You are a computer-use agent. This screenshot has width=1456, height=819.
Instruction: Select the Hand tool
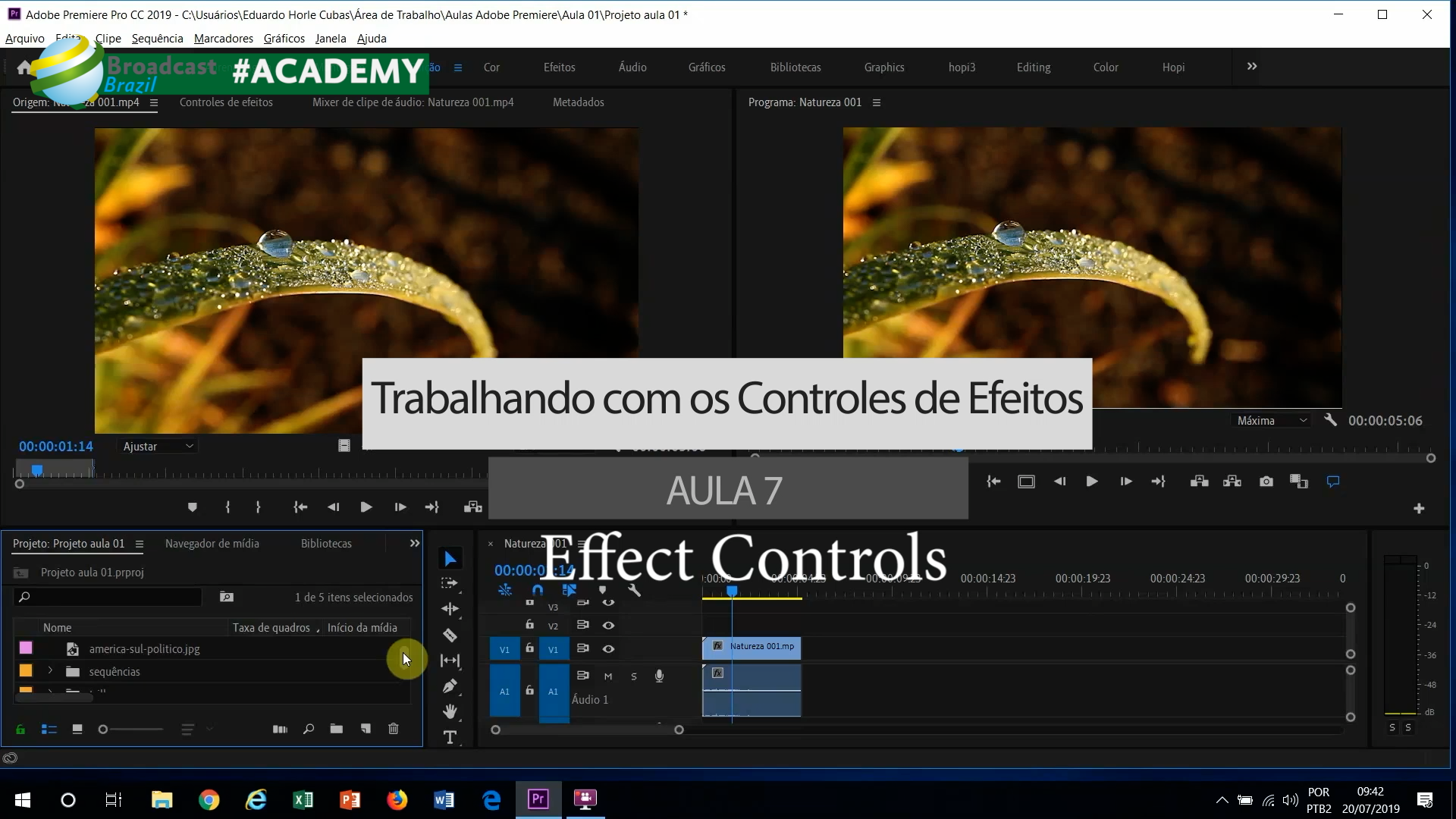pyautogui.click(x=450, y=711)
